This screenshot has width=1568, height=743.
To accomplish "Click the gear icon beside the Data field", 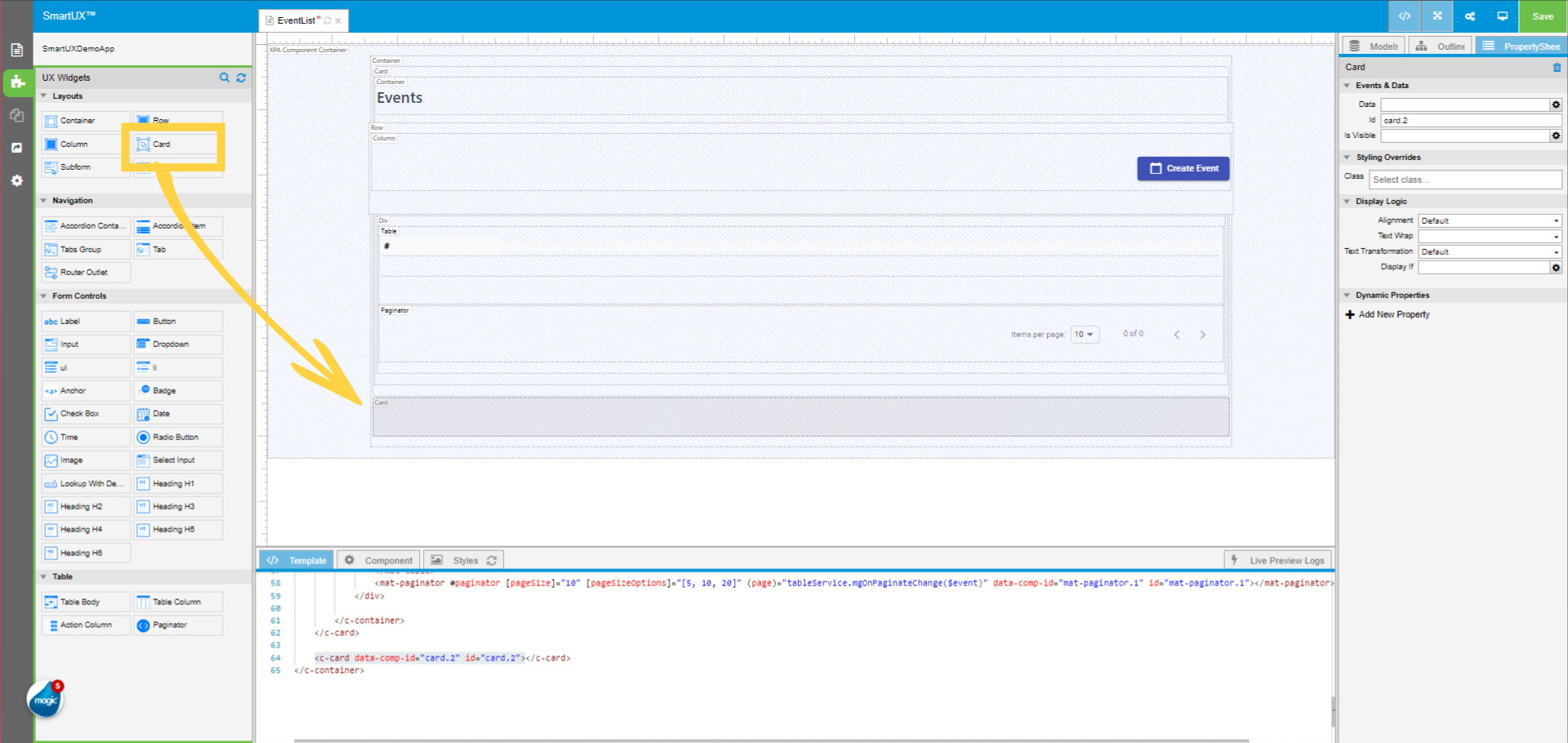I will tap(1556, 105).
